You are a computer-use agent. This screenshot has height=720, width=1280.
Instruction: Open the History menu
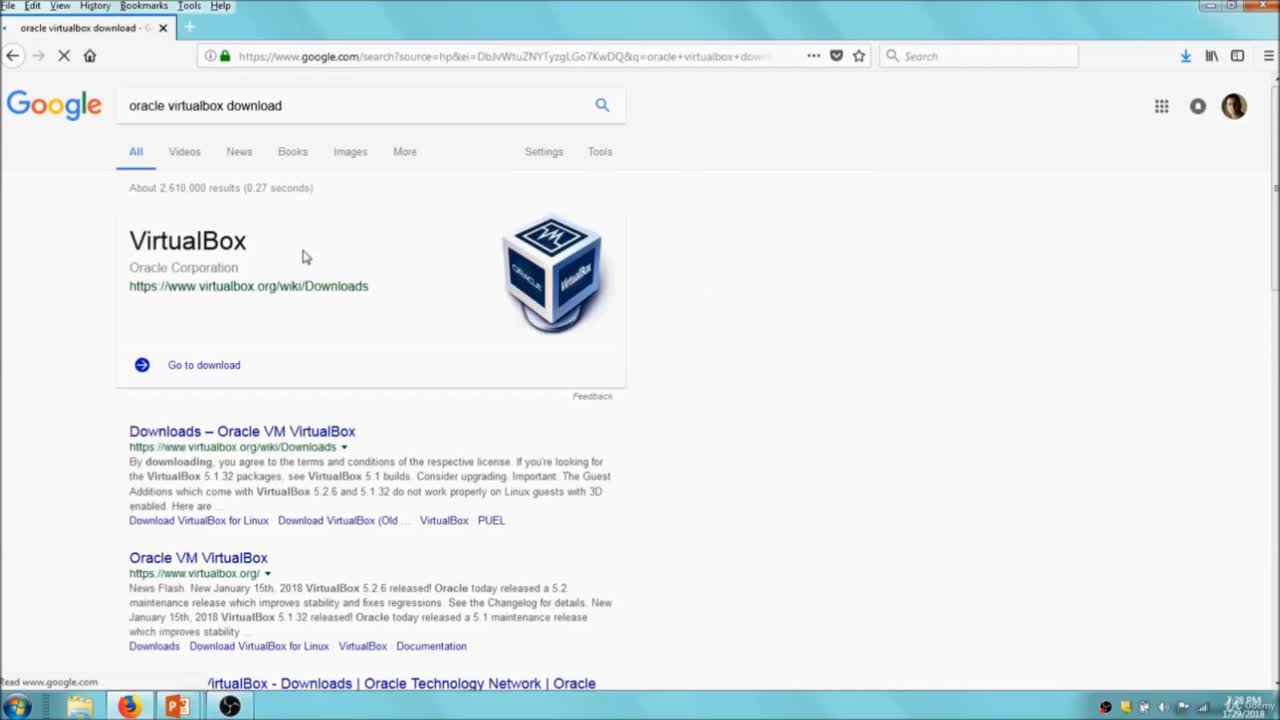point(95,6)
